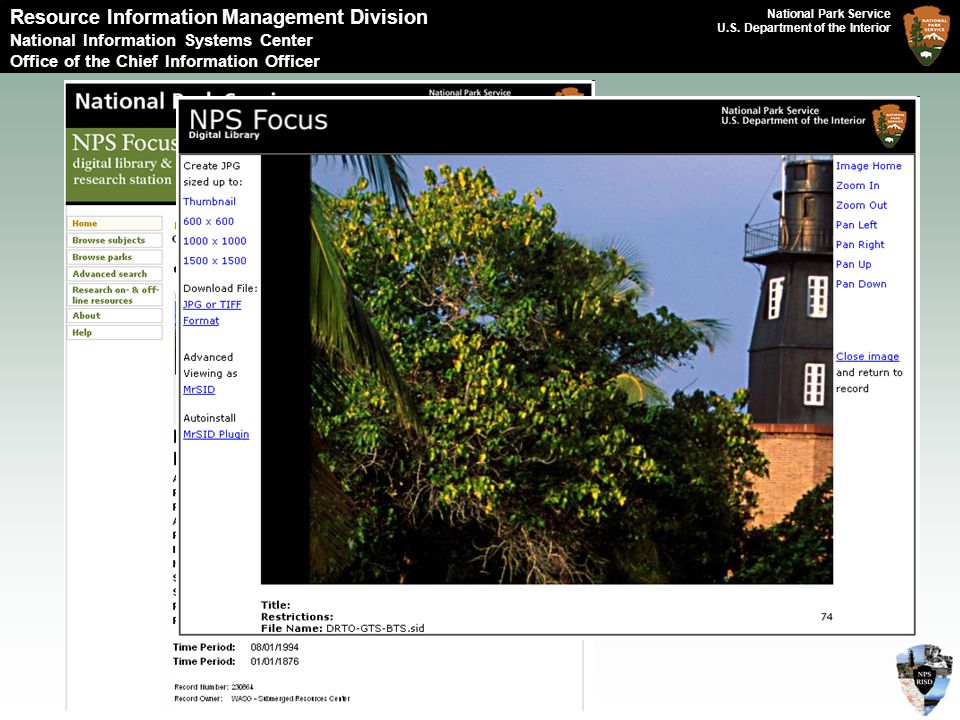Viewport: 960px width, 720px height.
Task: Open MrSID advanced viewing link
Action: 199,389
